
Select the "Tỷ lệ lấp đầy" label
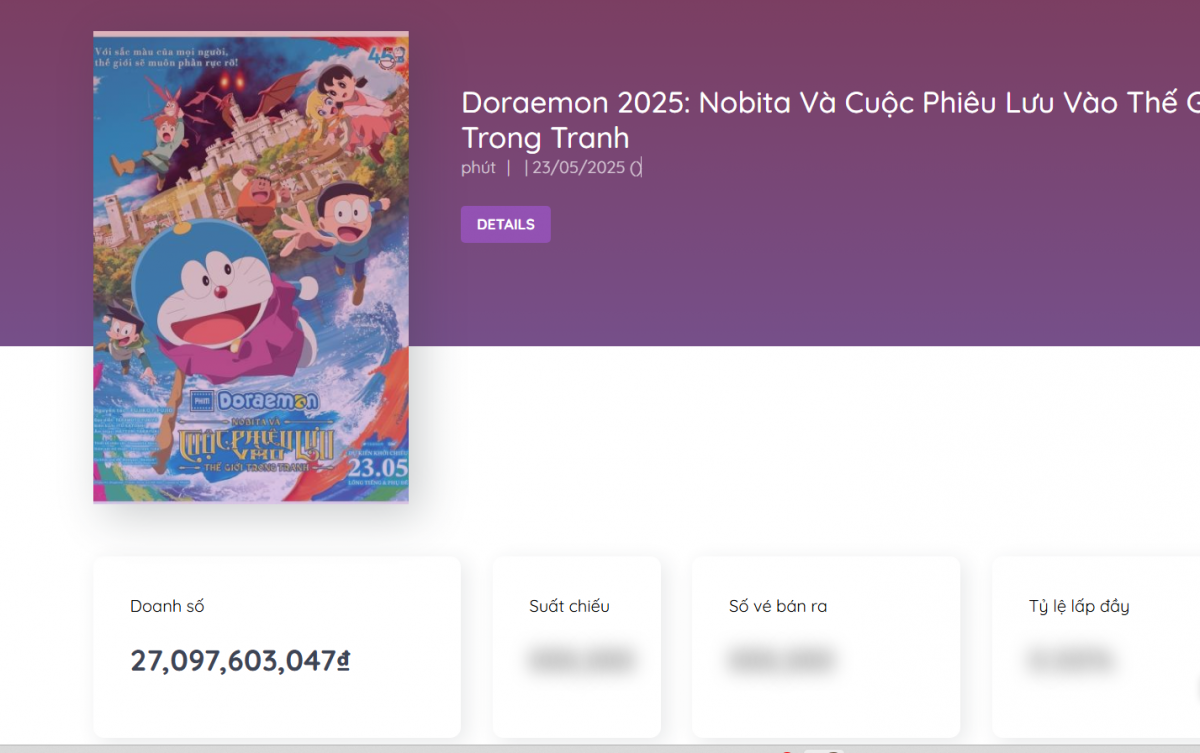point(1078,606)
